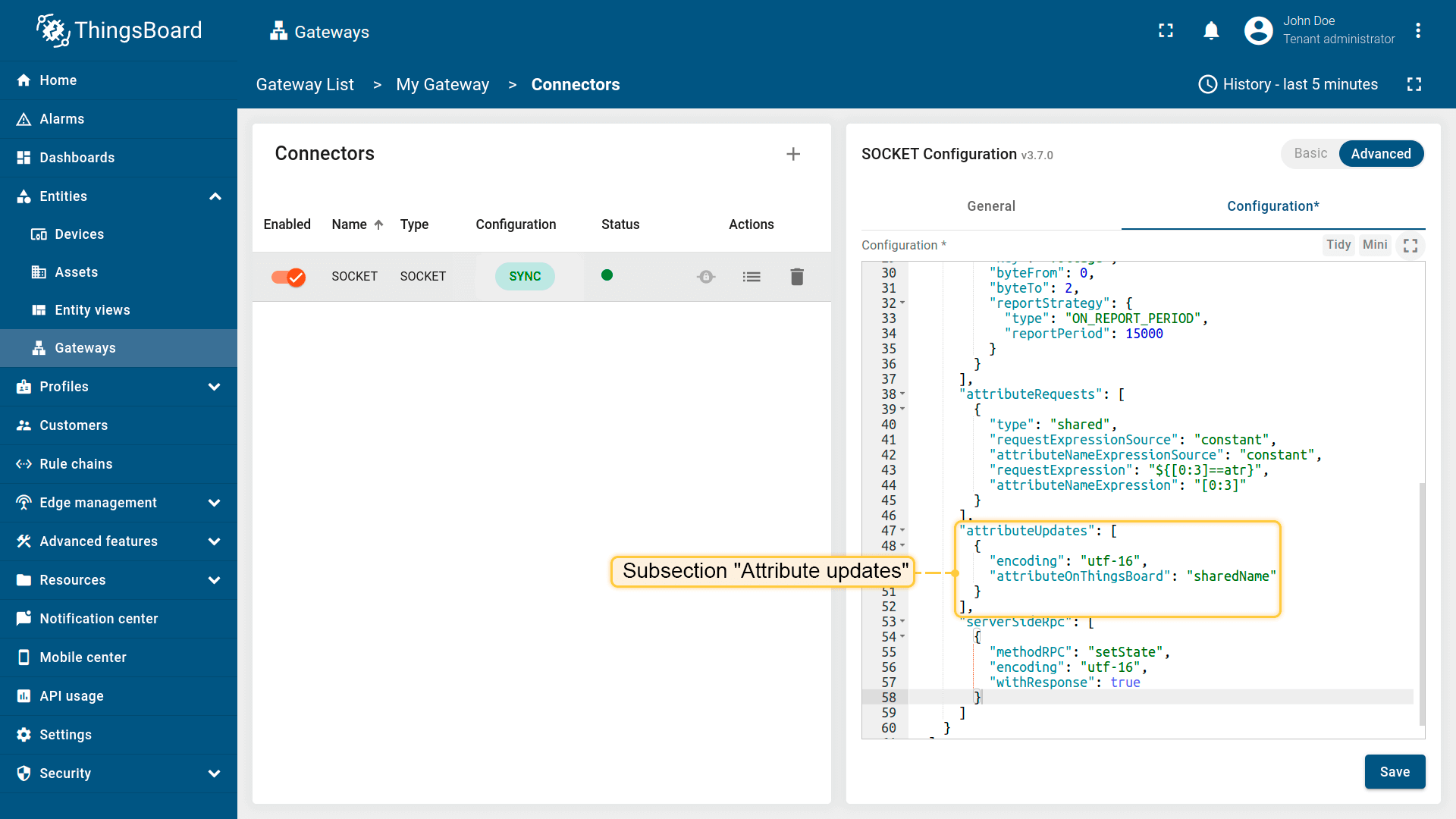1456x819 pixels.
Task: Expand the Profiles menu section
Action: click(x=215, y=387)
